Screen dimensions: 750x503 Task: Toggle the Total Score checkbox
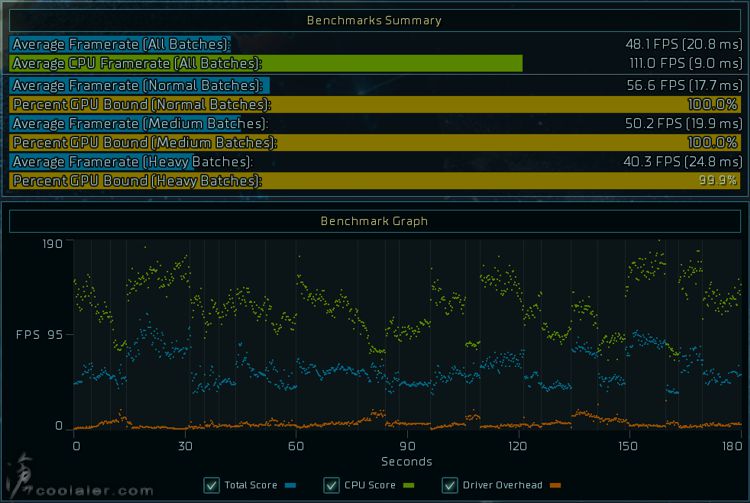(x=211, y=485)
